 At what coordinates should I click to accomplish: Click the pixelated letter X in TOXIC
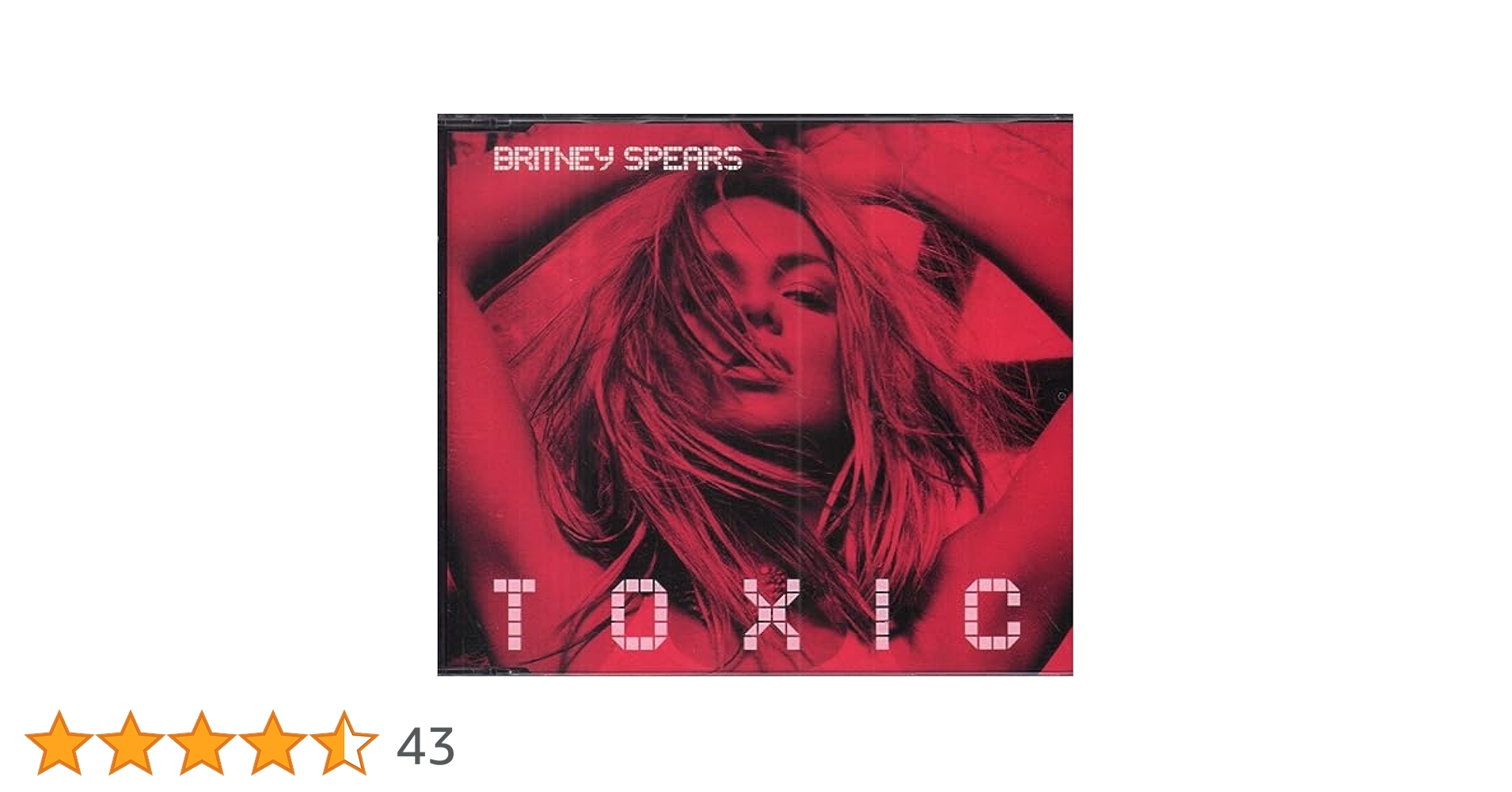pos(770,614)
